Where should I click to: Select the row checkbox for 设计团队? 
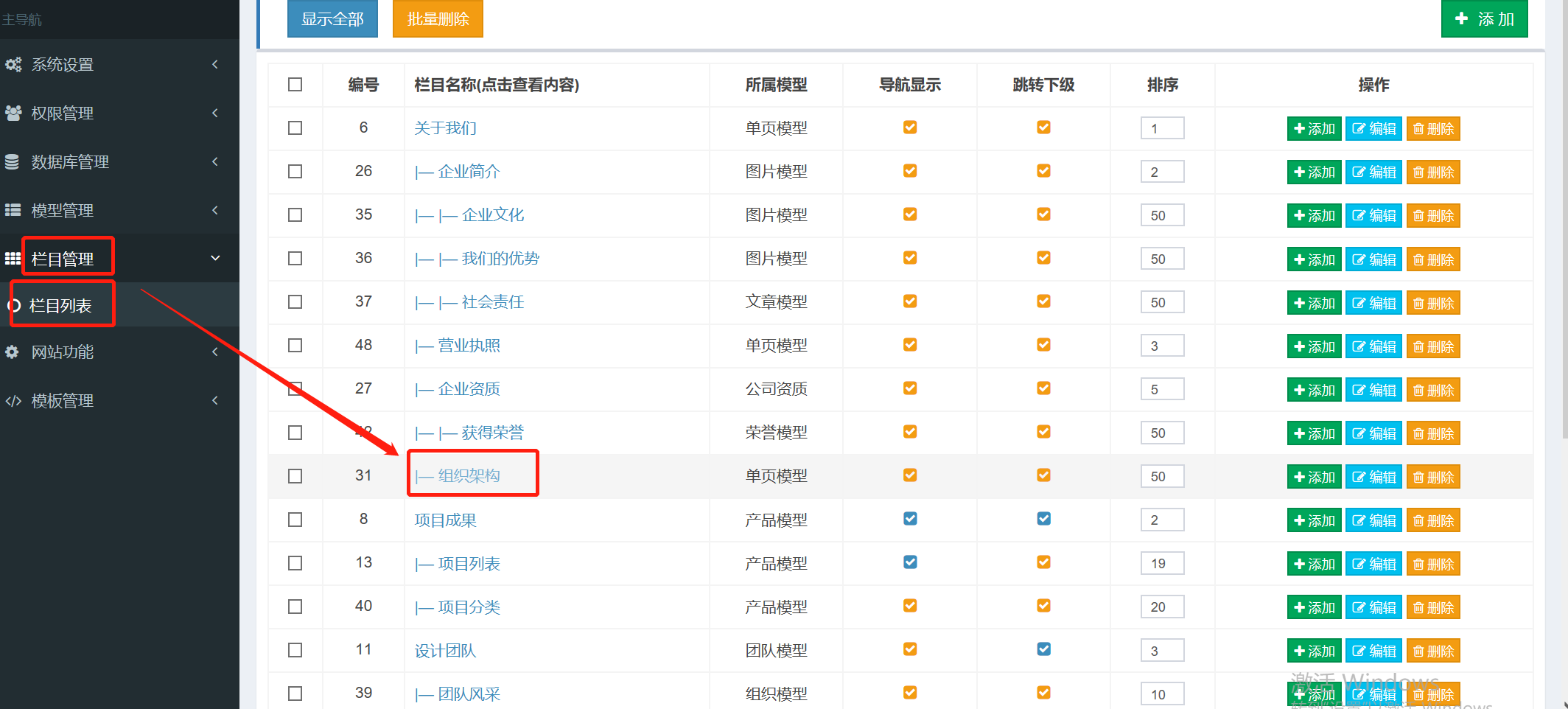coord(295,650)
